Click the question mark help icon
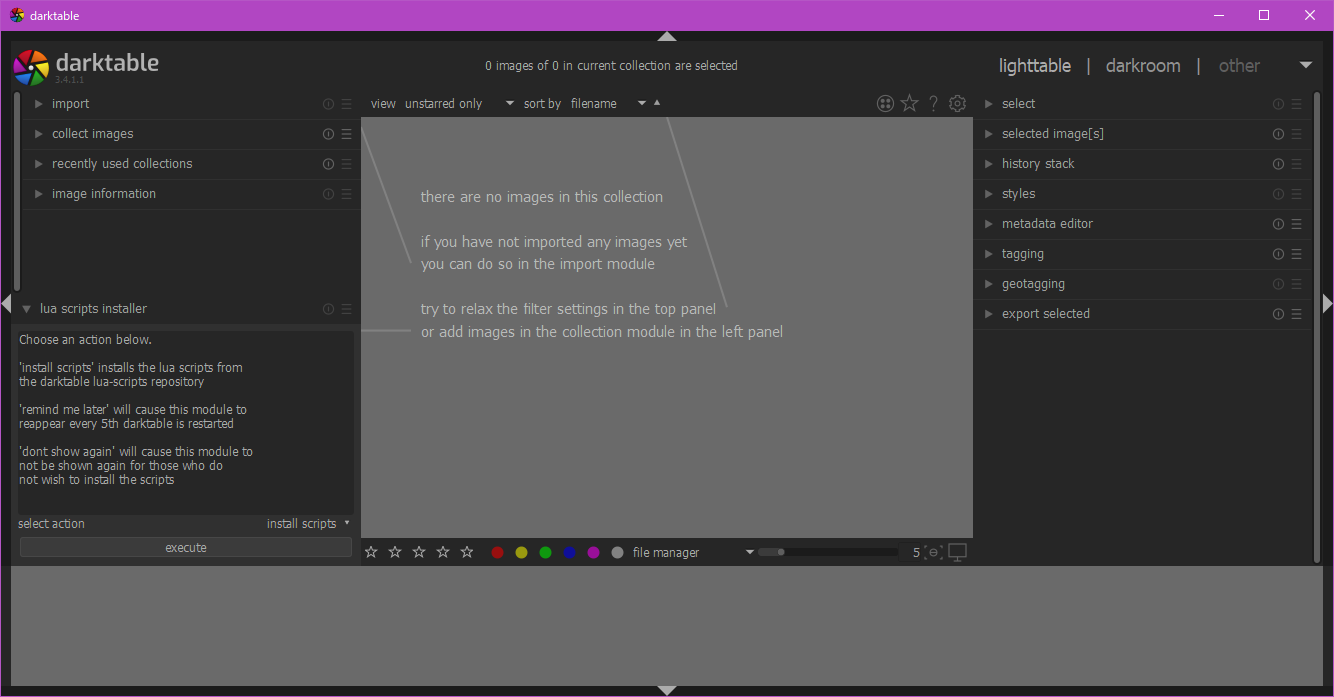Viewport: 1334px width, 697px height. pos(933,103)
